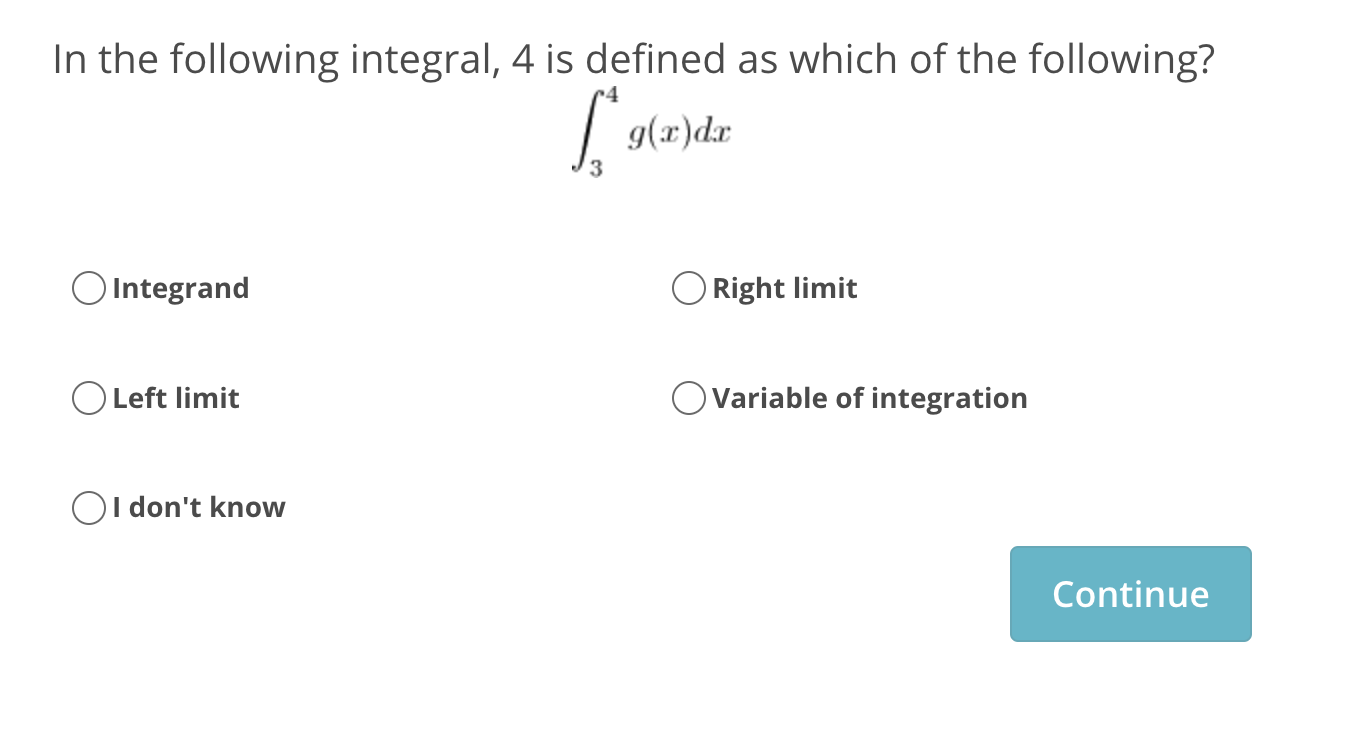Click the I don't know answer label

tap(197, 507)
